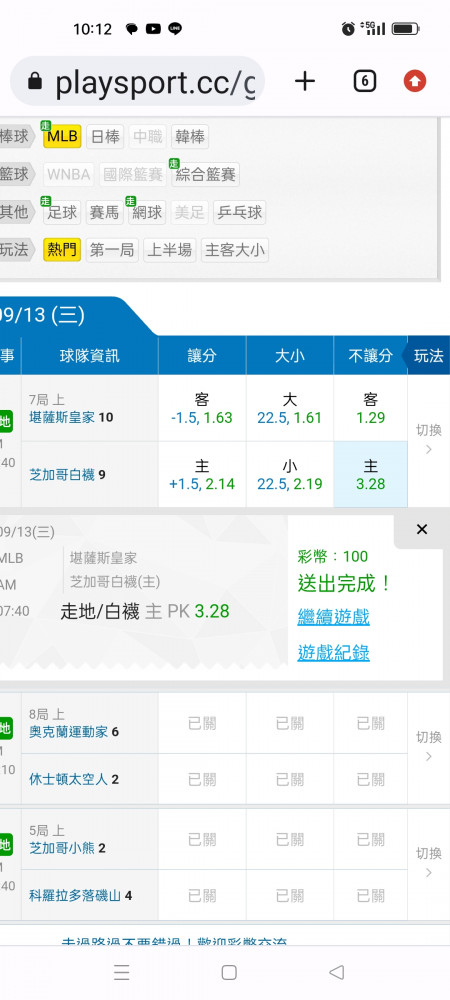Pick 主 3.28 moneyline odds
Viewport: 450px width, 1000px height.
[370, 475]
